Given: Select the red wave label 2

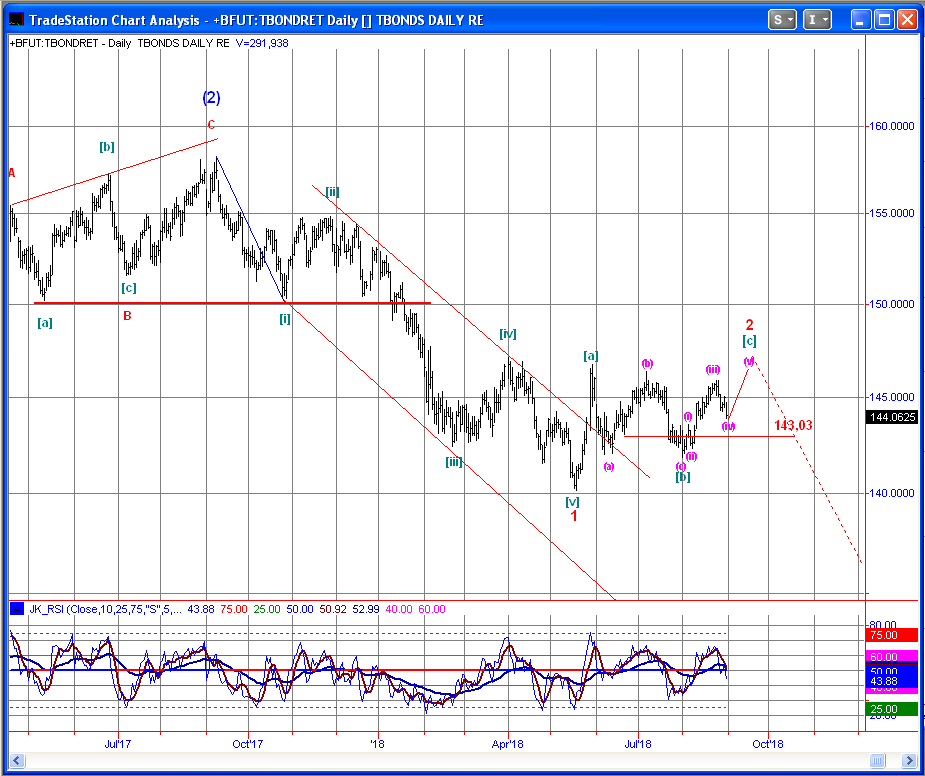Looking at the screenshot, I should (749, 325).
